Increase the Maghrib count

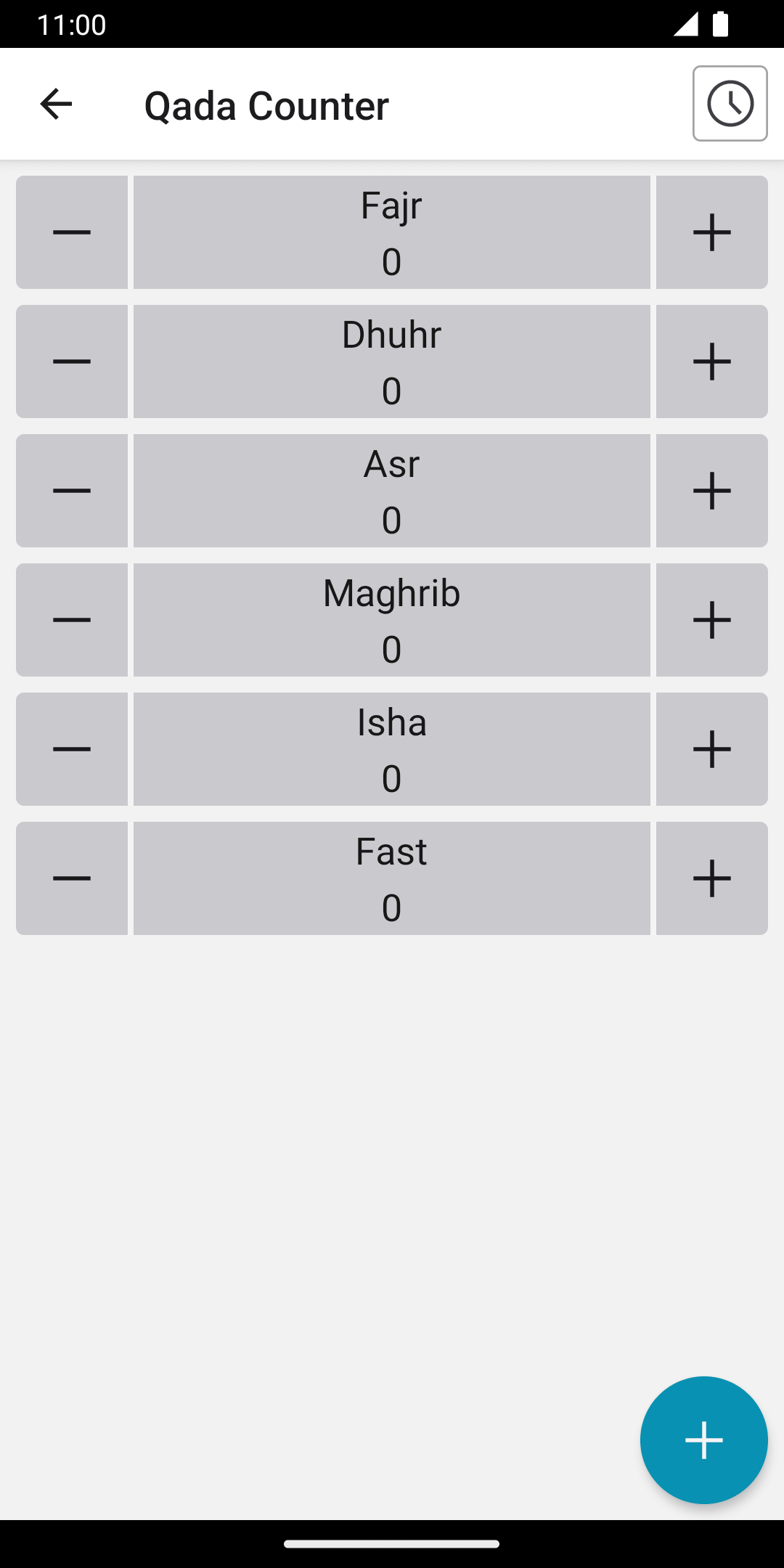(711, 620)
